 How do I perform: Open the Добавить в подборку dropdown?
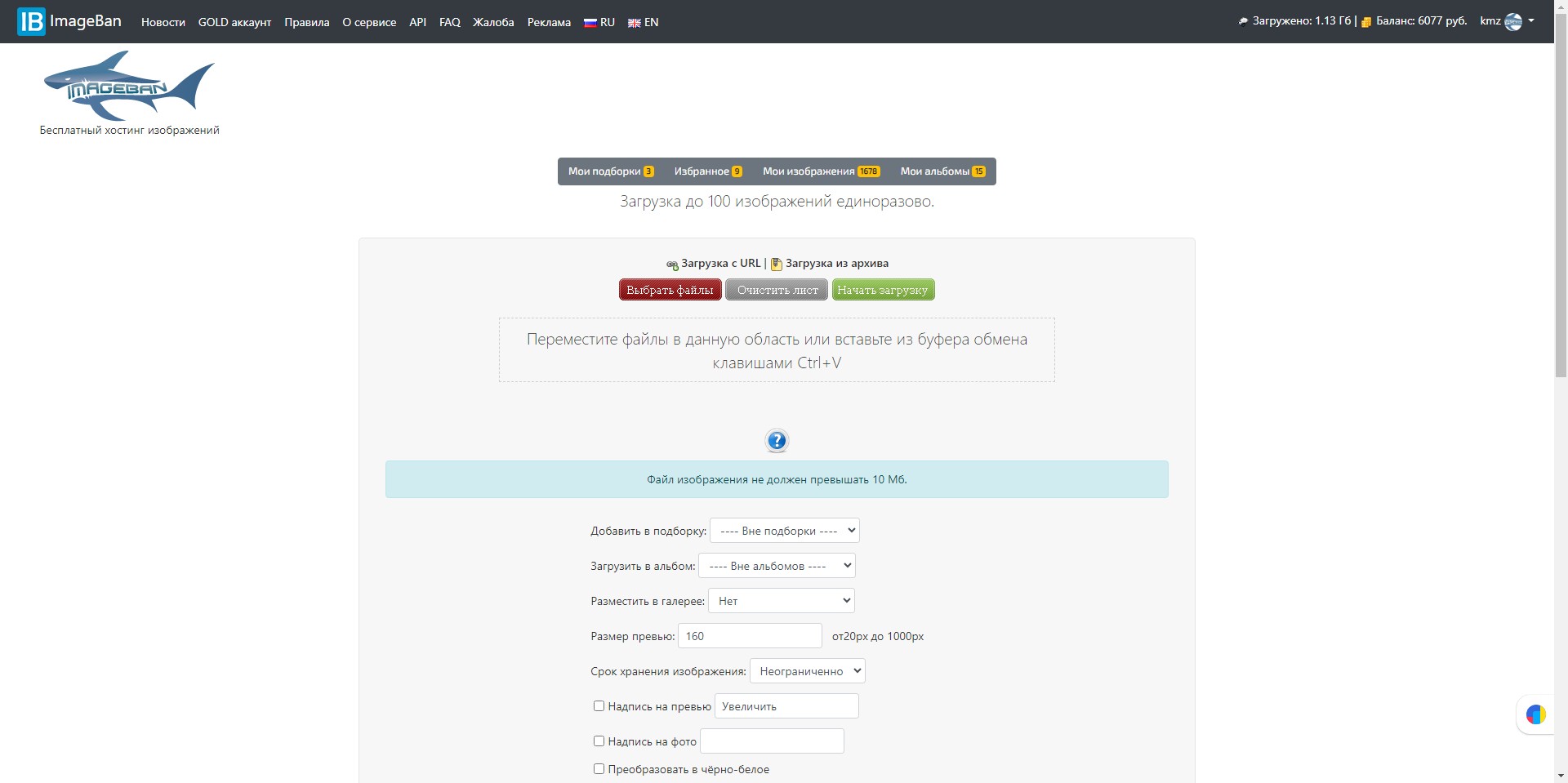point(785,531)
